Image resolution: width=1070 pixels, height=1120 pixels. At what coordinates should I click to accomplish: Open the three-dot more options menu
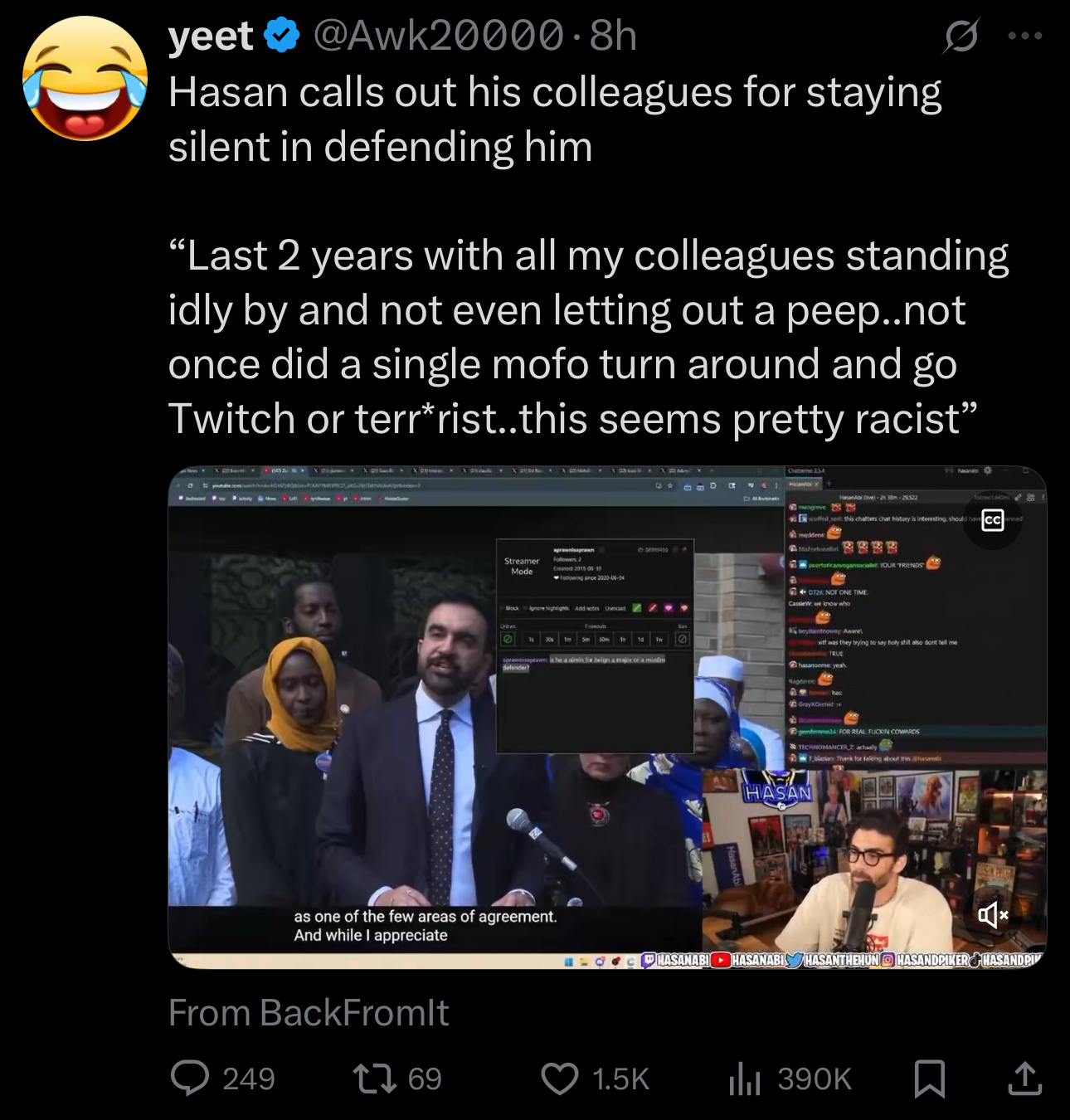1025,37
